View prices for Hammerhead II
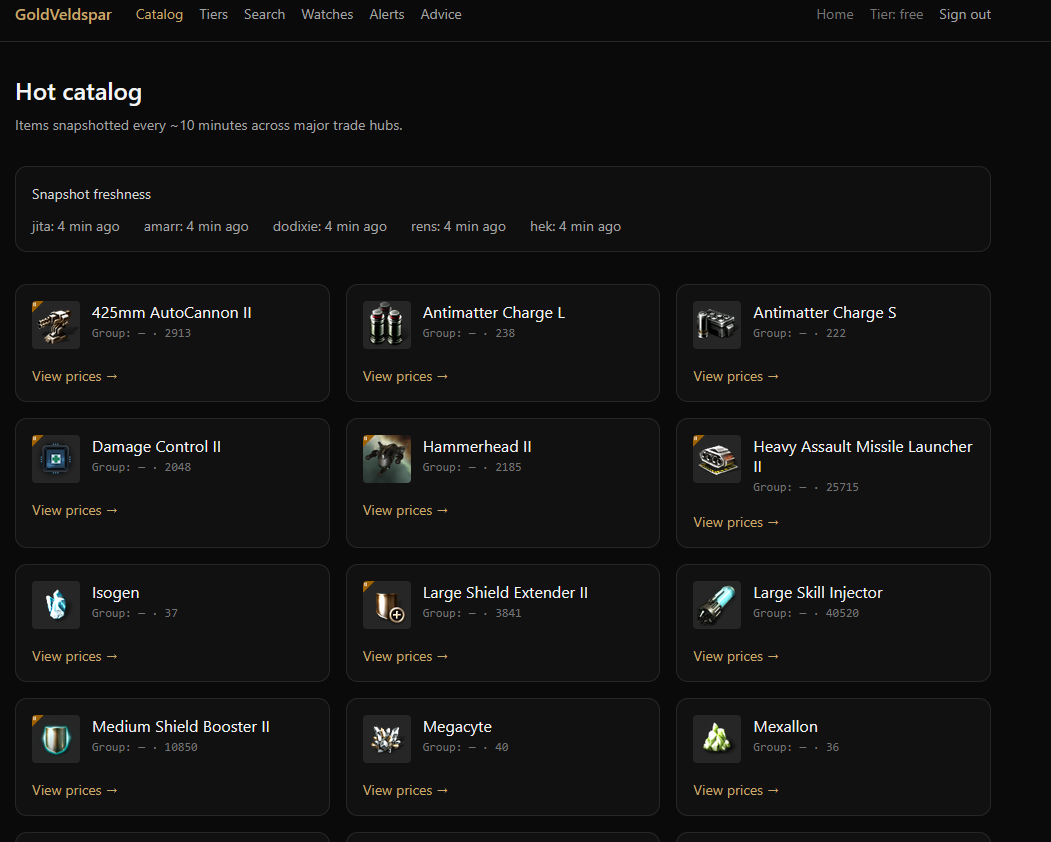 [x=405, y=511]
